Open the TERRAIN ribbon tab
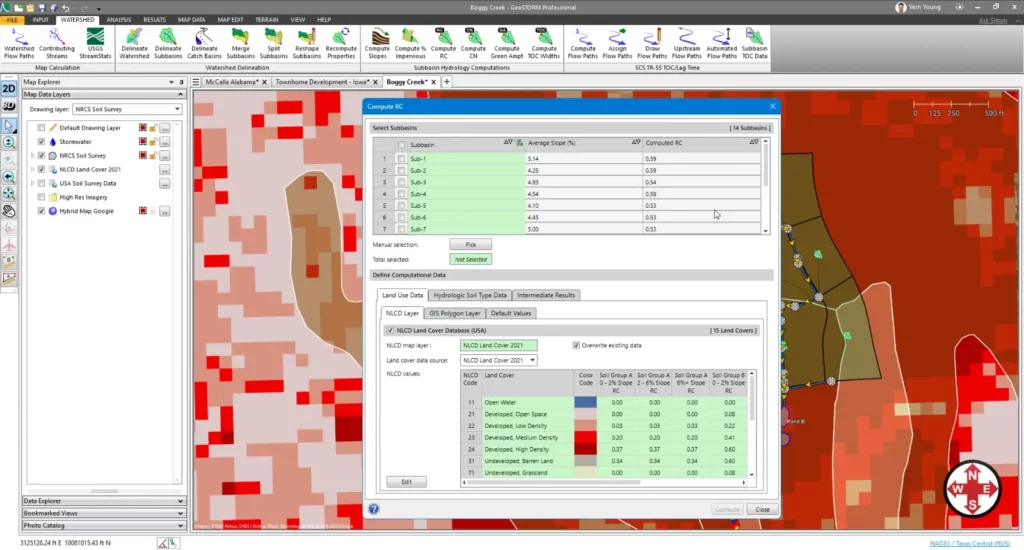 [266, 20]
